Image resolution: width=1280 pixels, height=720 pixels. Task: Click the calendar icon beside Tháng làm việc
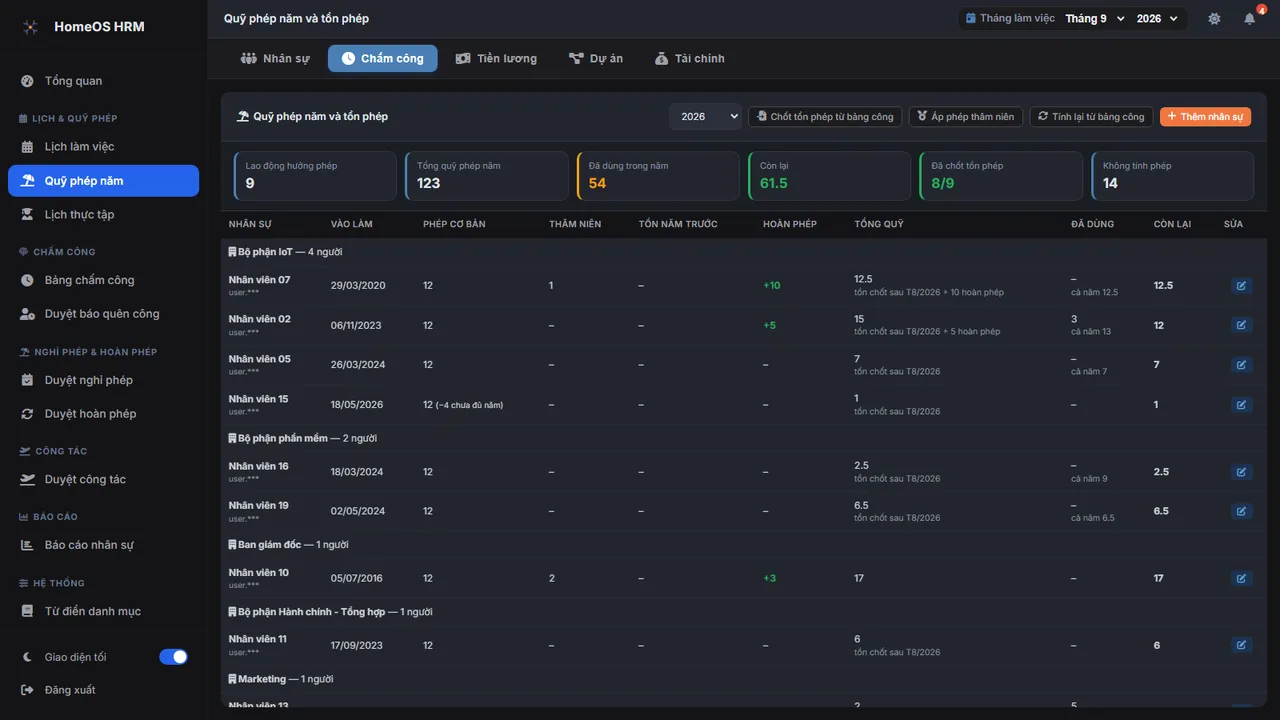(x=970, y=19)
